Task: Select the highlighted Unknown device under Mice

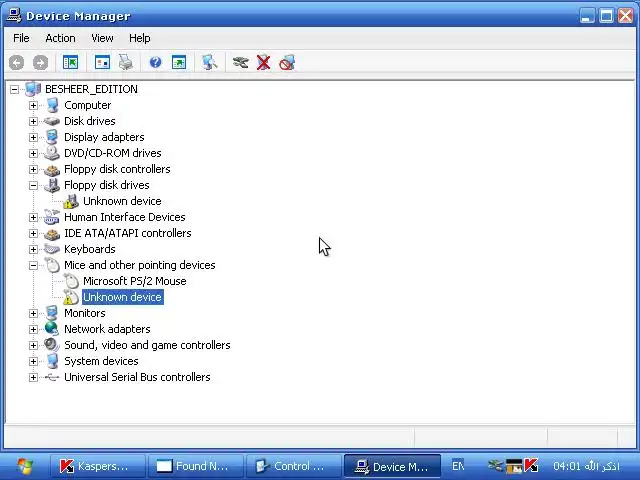Action: tap(122, 297)
